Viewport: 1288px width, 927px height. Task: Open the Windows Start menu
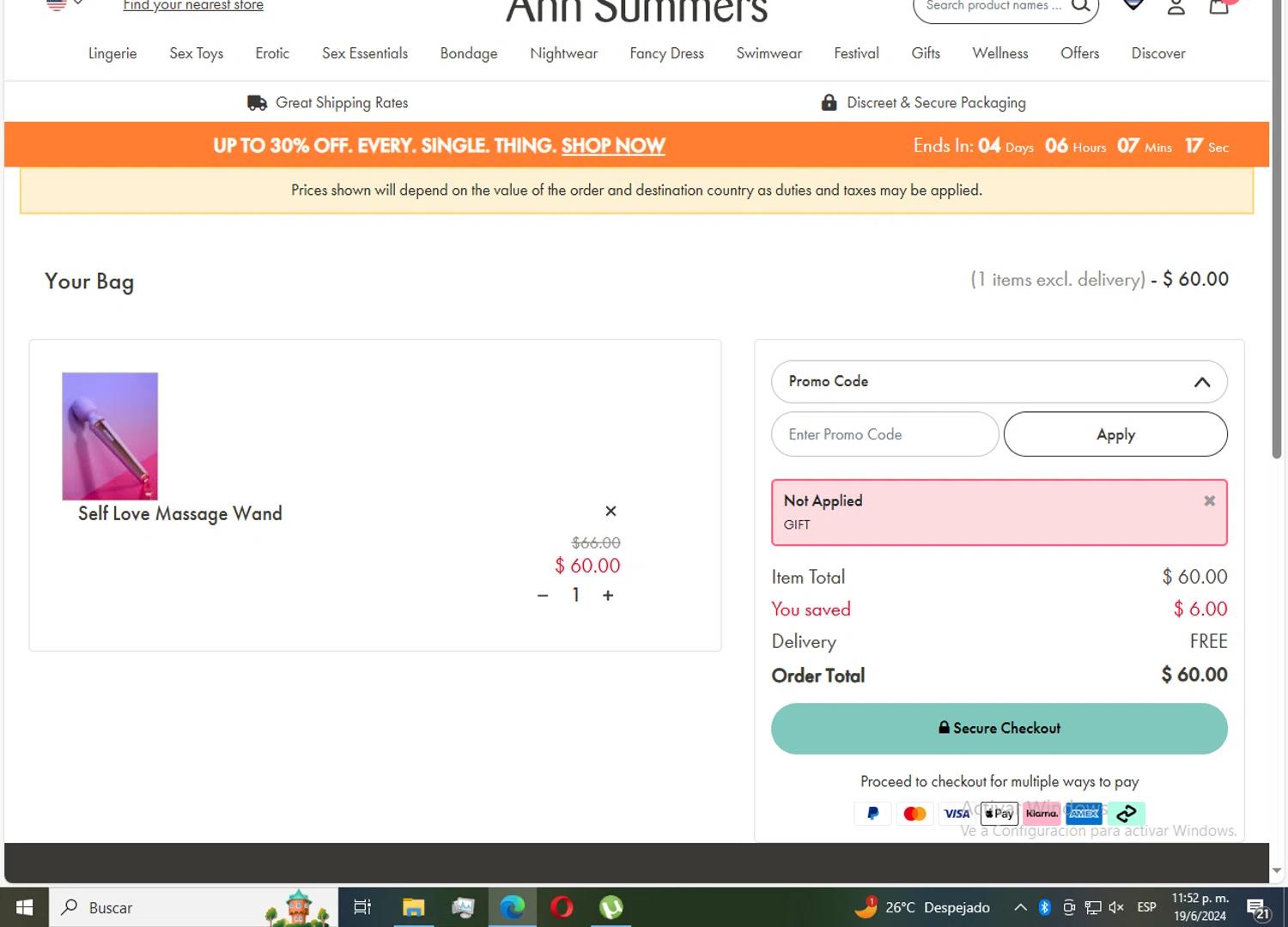(24, 907)
